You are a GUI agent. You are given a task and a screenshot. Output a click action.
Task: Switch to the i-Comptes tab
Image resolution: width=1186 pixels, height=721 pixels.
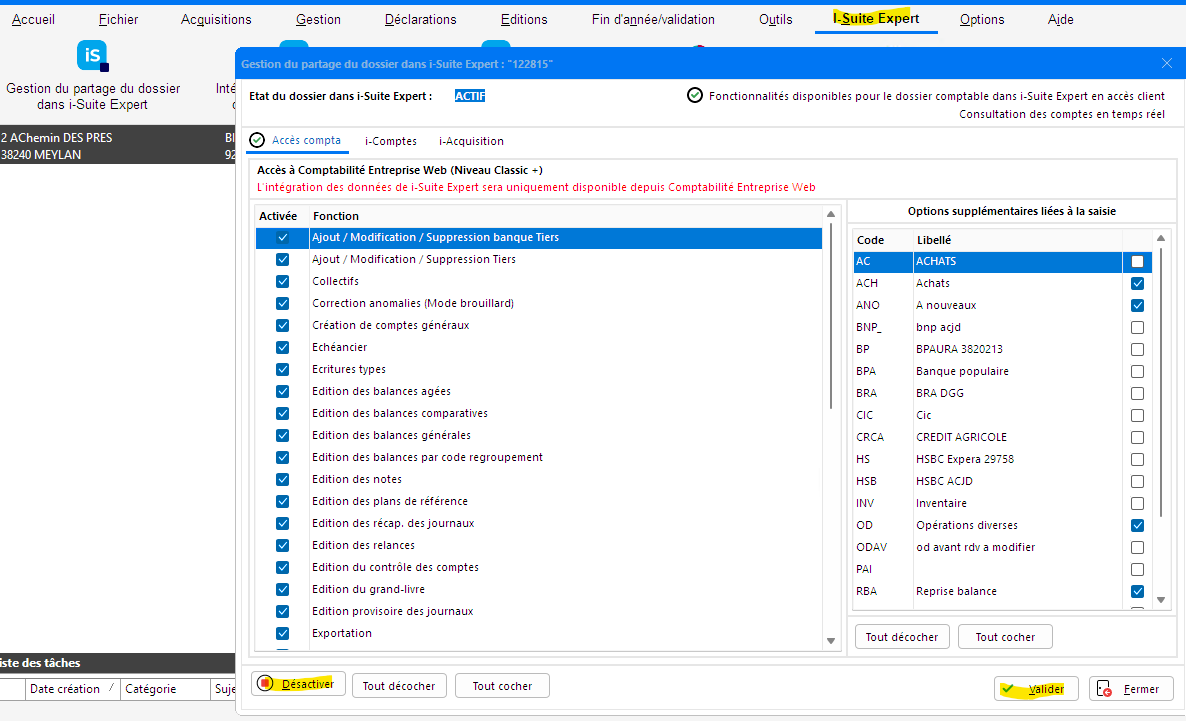(391, 141)
